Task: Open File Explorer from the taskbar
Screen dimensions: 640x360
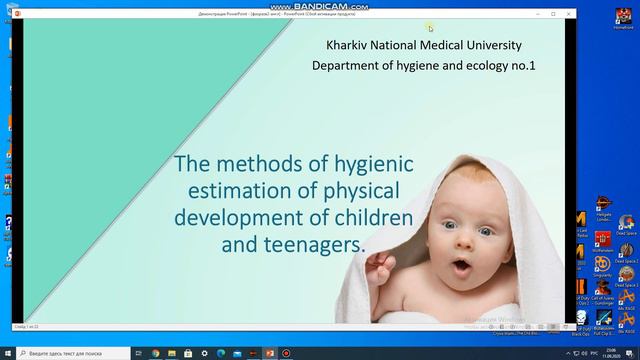Action: coord(172,353)
